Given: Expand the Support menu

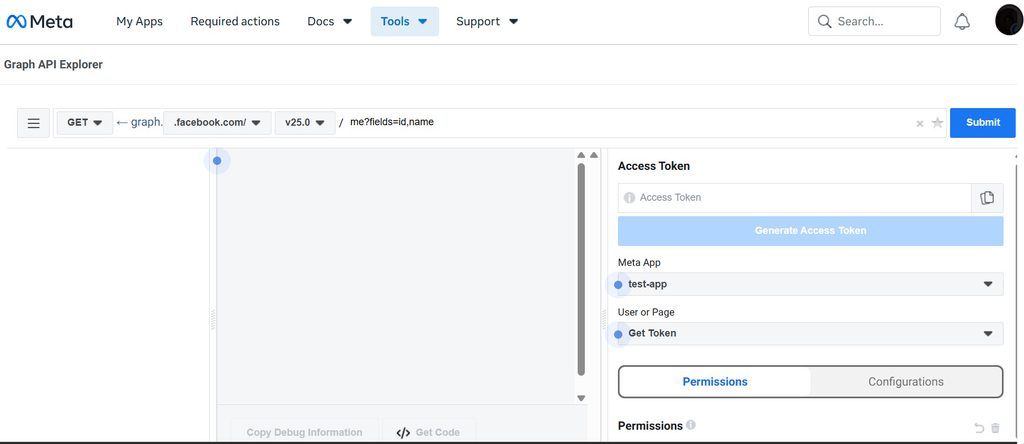Looking at the screenshot, I should (487, 22).
